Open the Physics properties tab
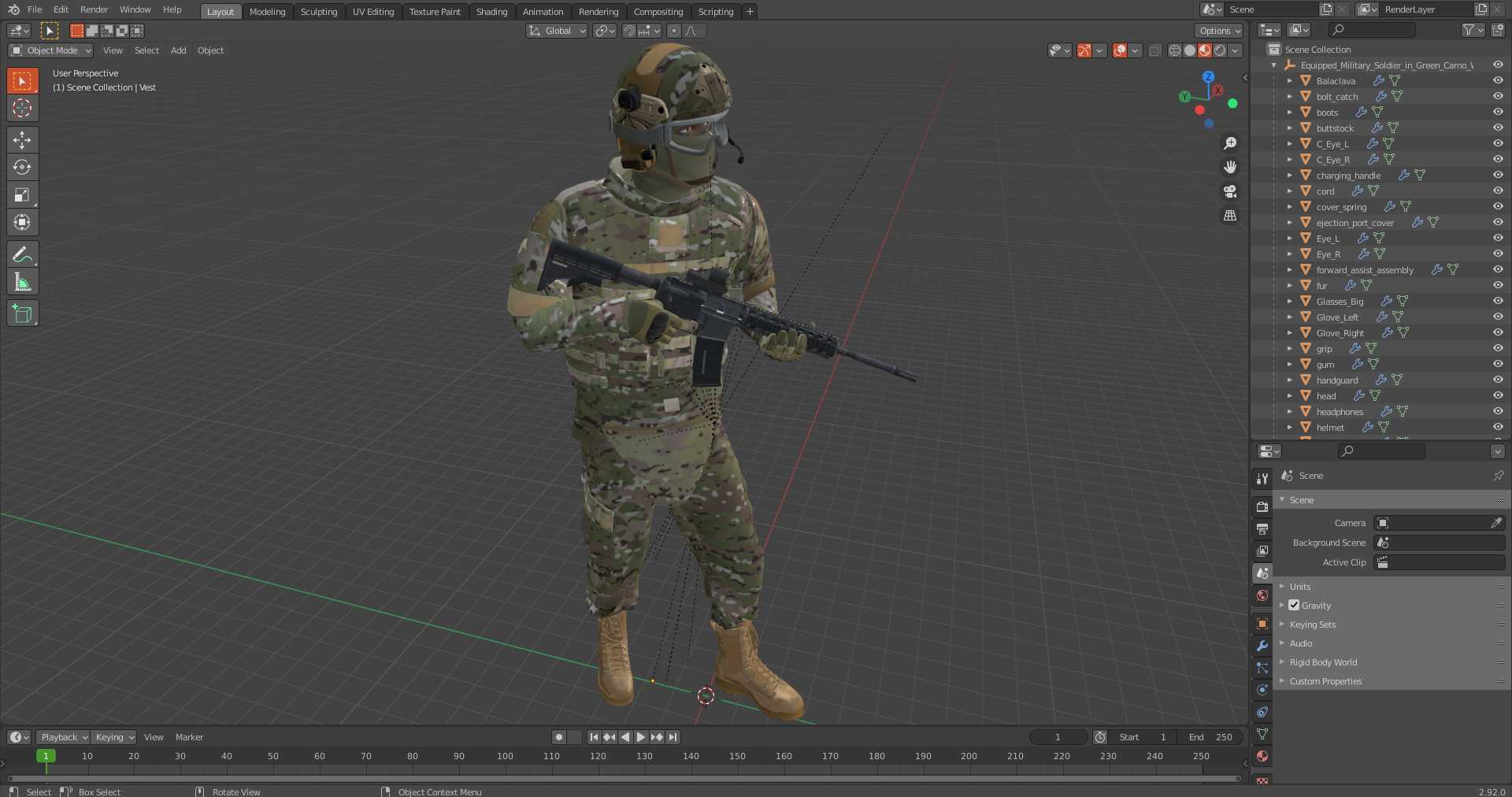This screenshot has height=797, width=1512. [1262, 690]
